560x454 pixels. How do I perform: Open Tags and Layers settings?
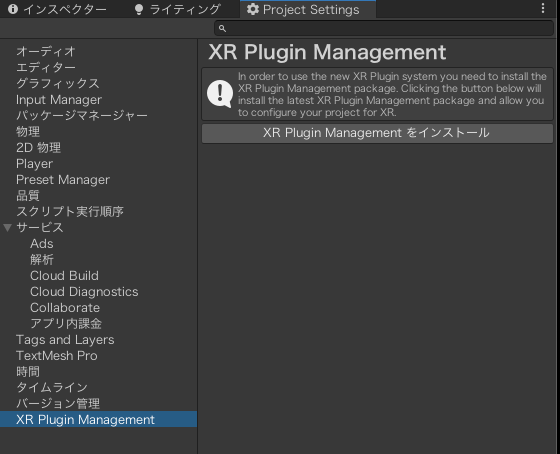pyautogui.click(x=65, y=340)
